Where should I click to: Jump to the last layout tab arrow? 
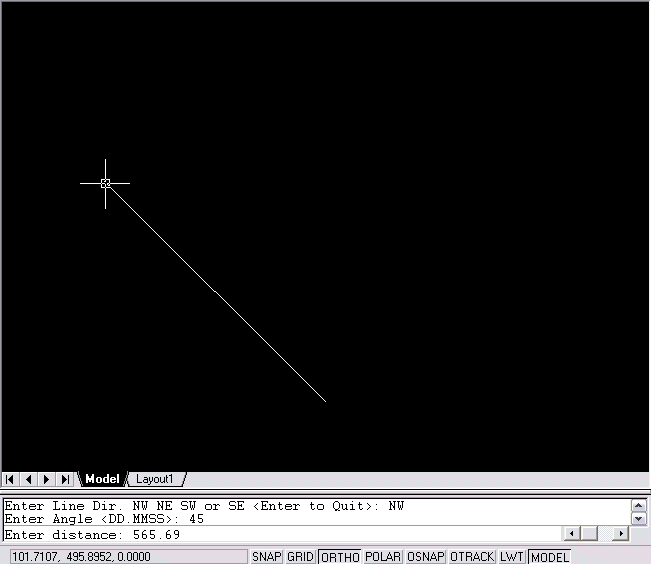point(65,480)
